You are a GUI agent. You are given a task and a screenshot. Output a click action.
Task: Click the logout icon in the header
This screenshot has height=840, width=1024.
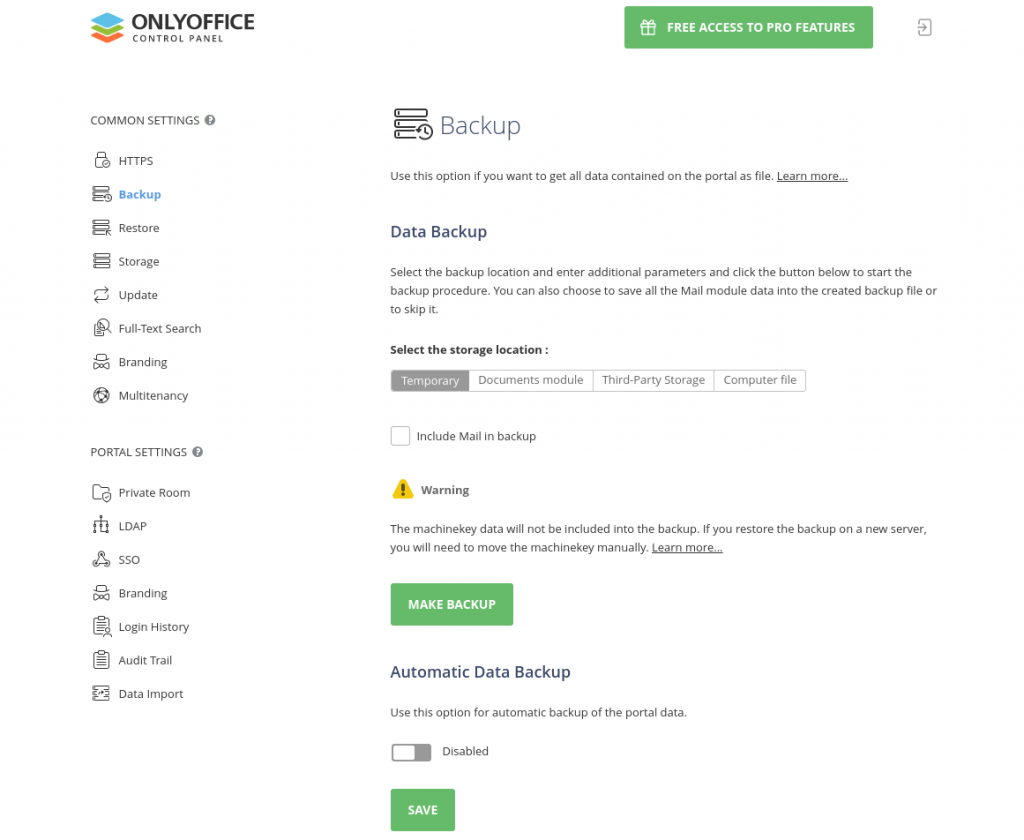pos(924,28)
